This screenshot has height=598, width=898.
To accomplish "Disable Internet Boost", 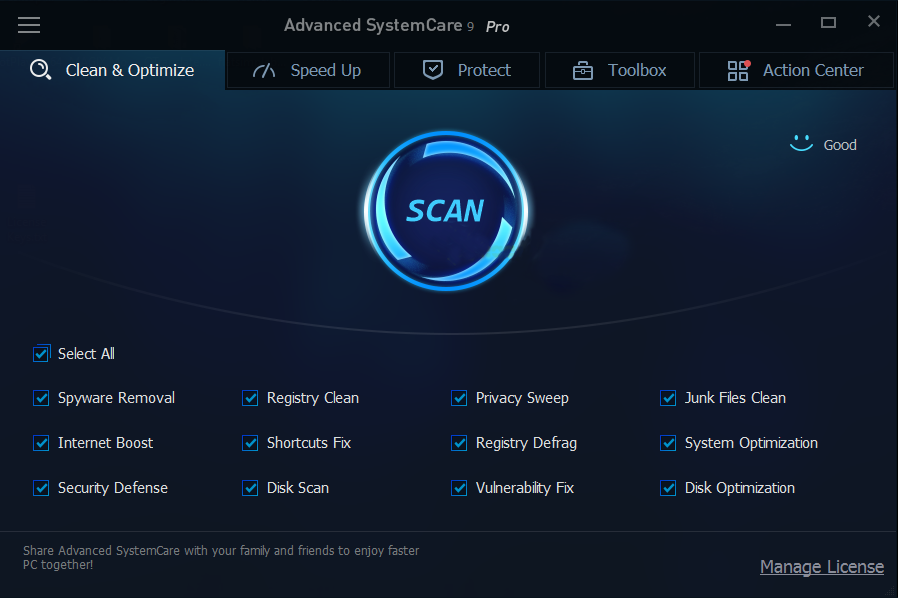I will coord(42,443).
